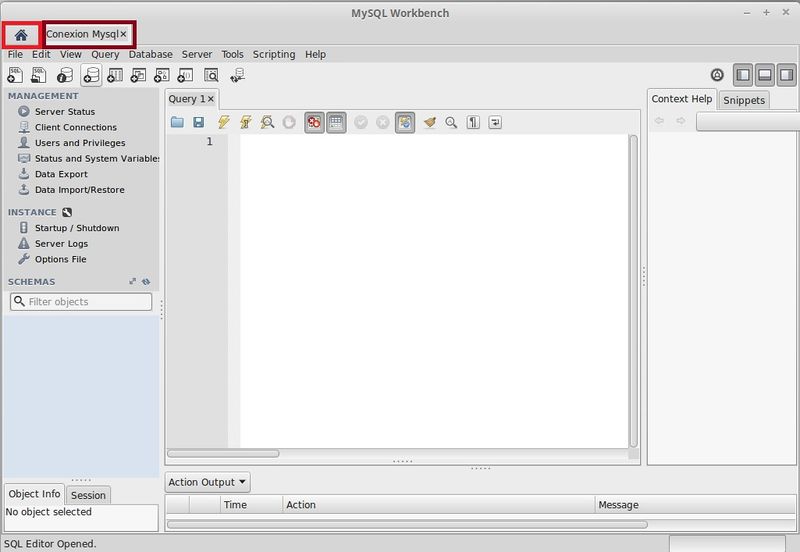Open the File menu
The image size is (800, 552).
(x=15, y=54)
